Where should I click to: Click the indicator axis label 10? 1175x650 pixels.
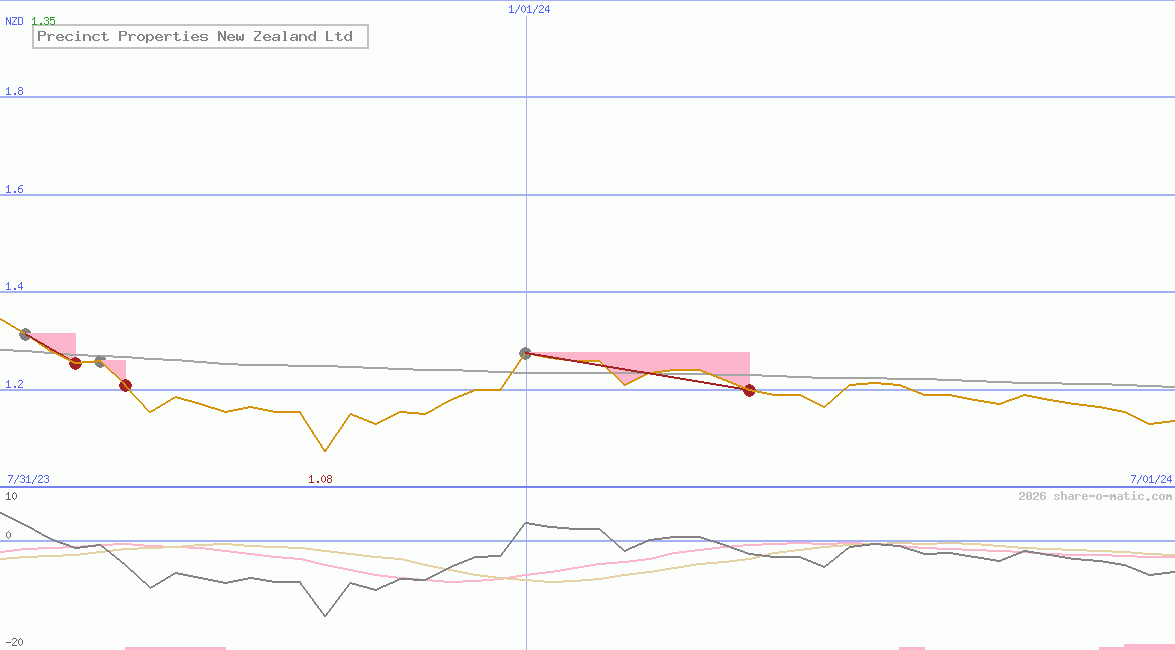click(11, 496)
